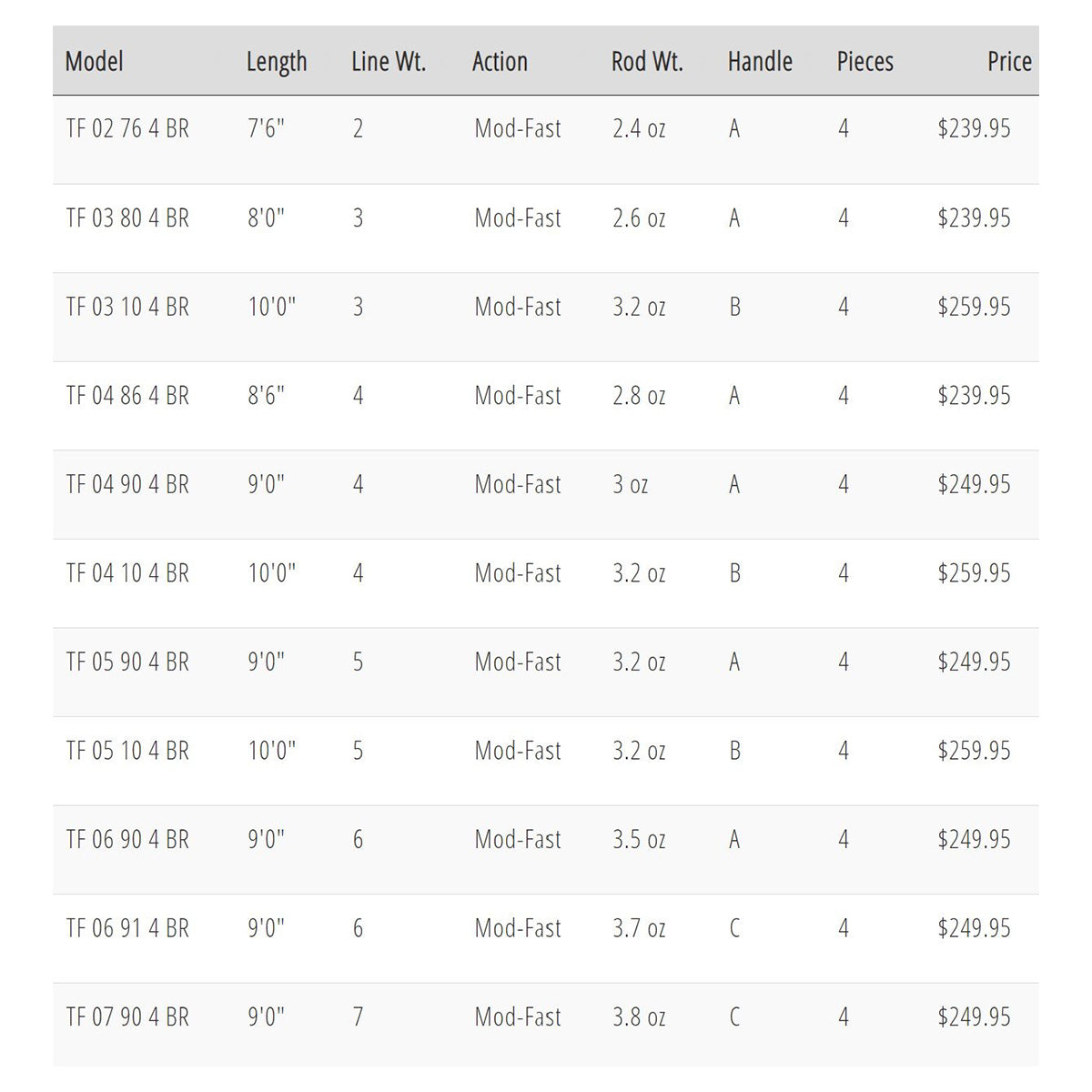This screenshot has height=1092, width=1092.
Task: Click the Pieces column header
Action: 864,62
